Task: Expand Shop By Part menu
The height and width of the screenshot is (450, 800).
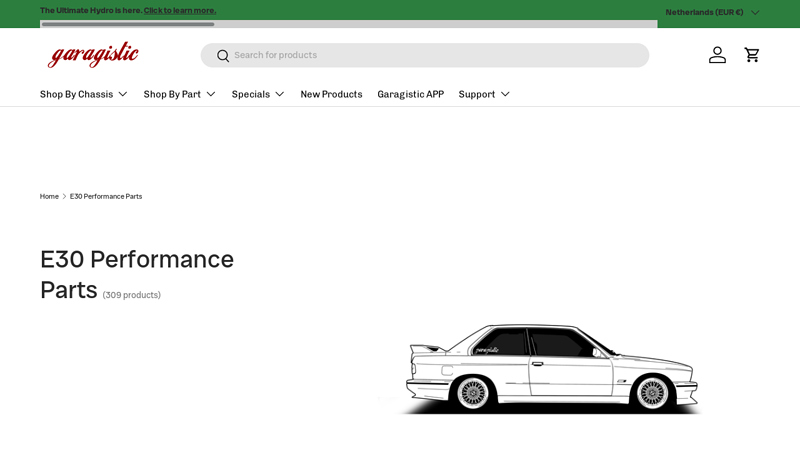Action: click(x=180, y=94)
